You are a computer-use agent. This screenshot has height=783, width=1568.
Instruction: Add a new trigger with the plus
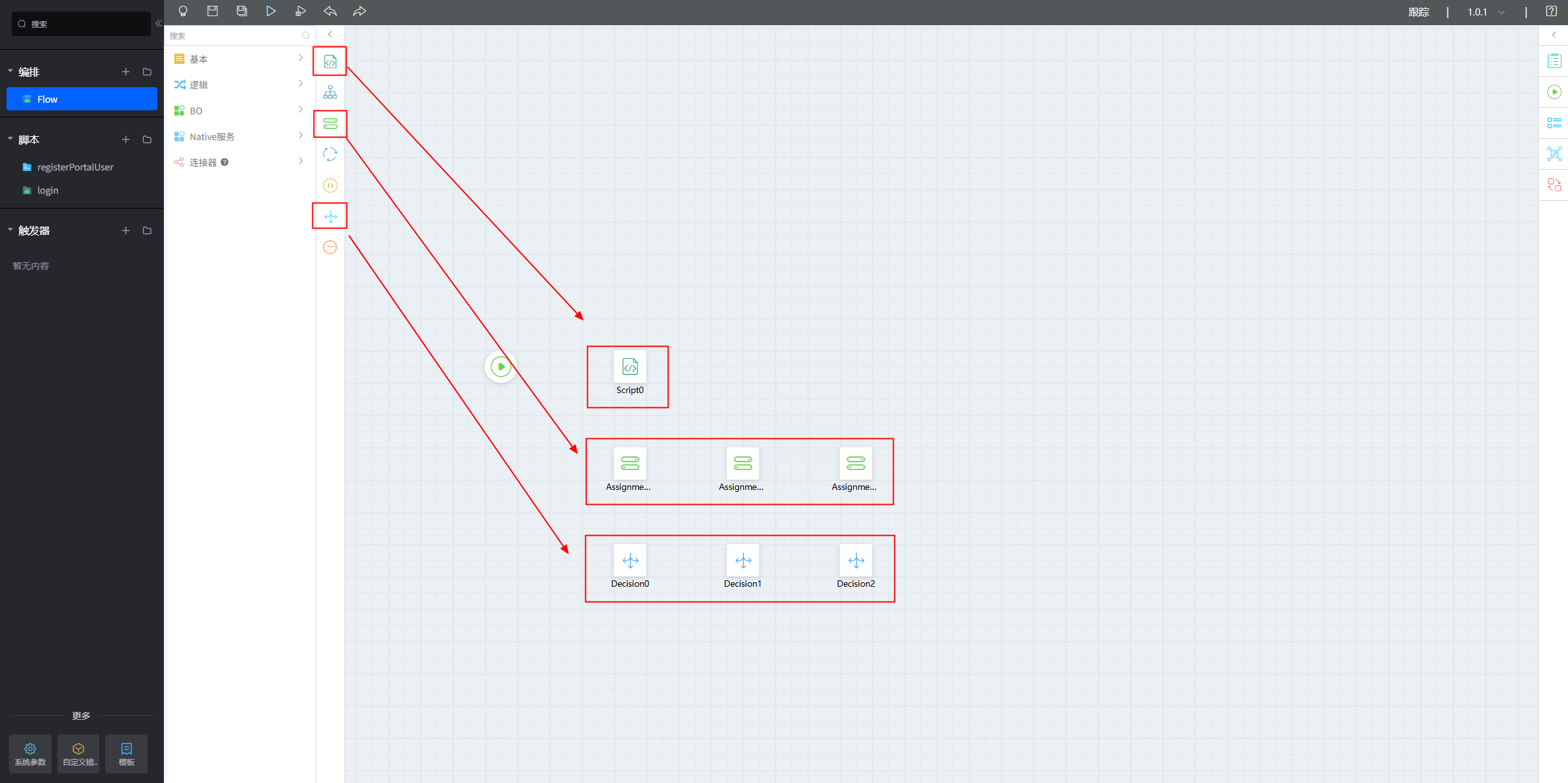pos(126,230)
